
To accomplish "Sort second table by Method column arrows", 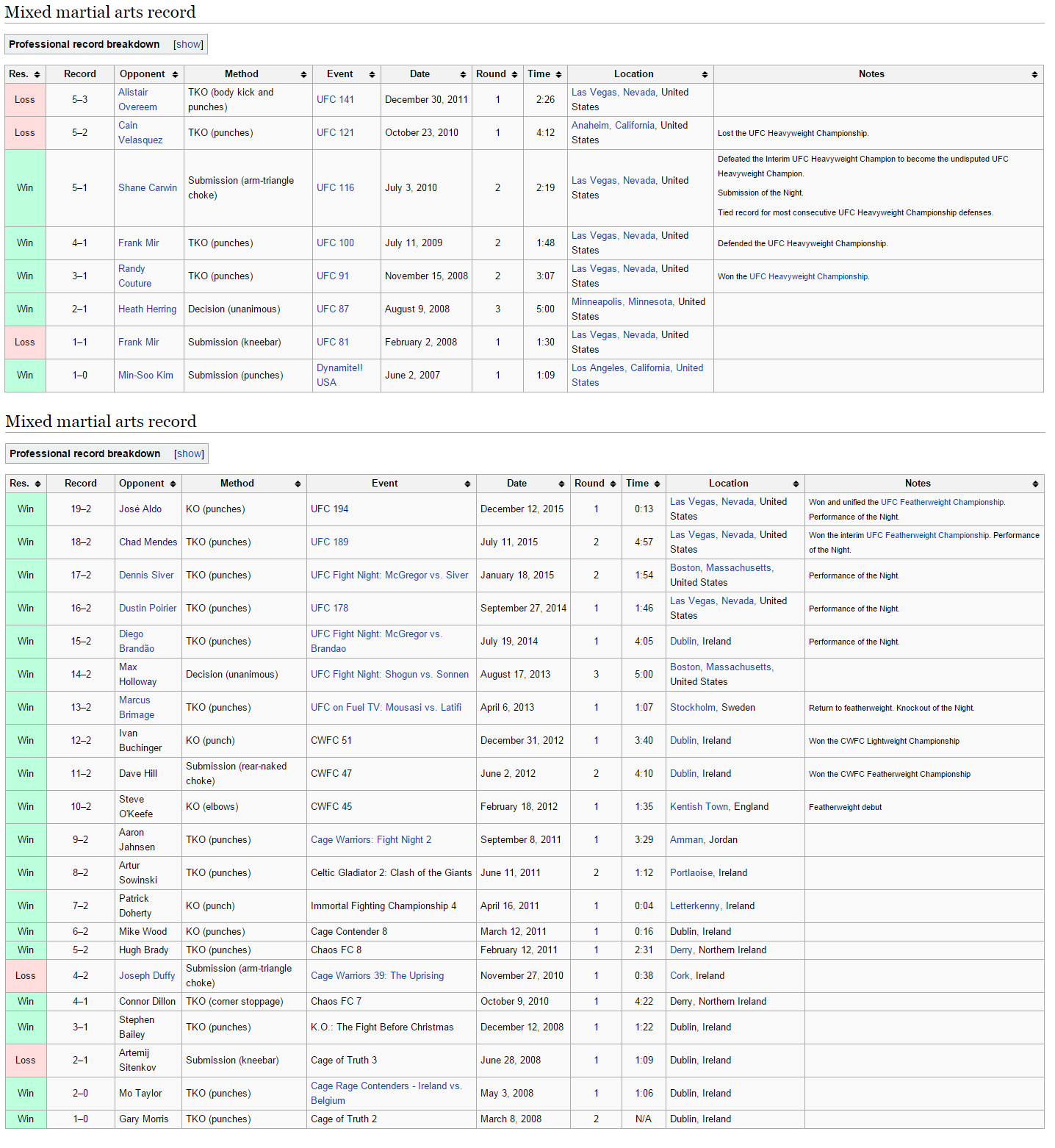I will pyautogui.click(x=298, y=484).
